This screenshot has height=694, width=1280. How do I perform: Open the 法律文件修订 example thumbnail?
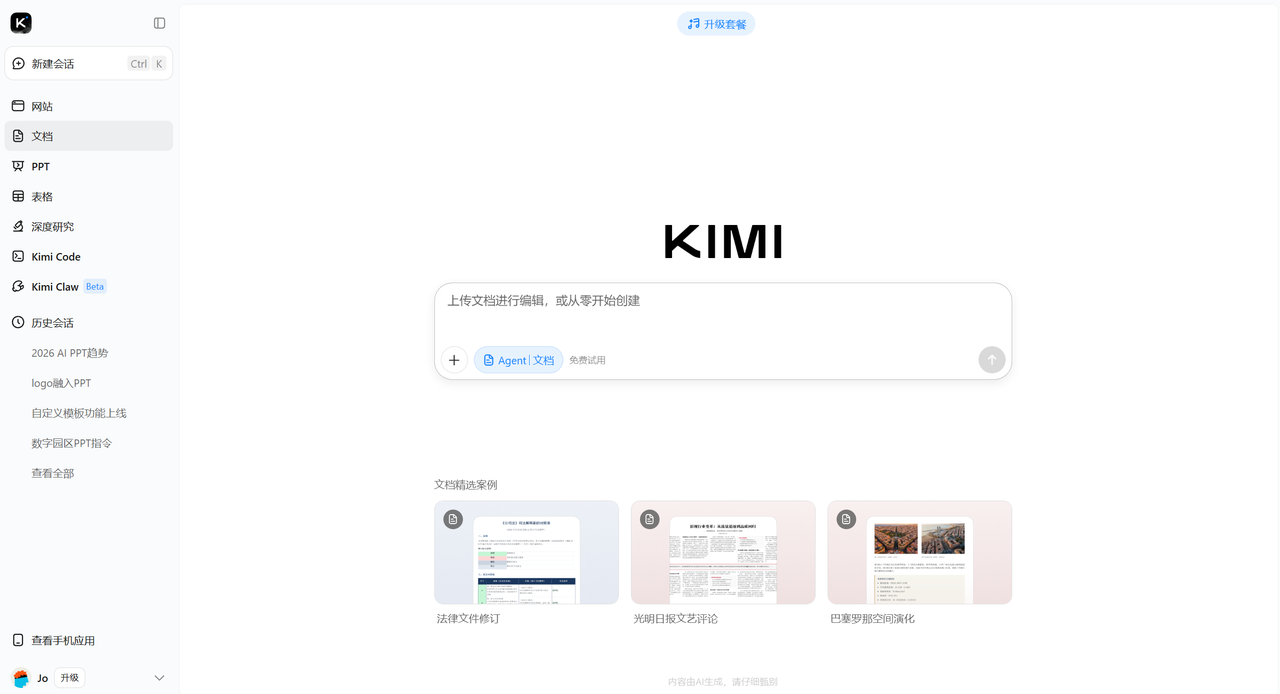(526, 552)
